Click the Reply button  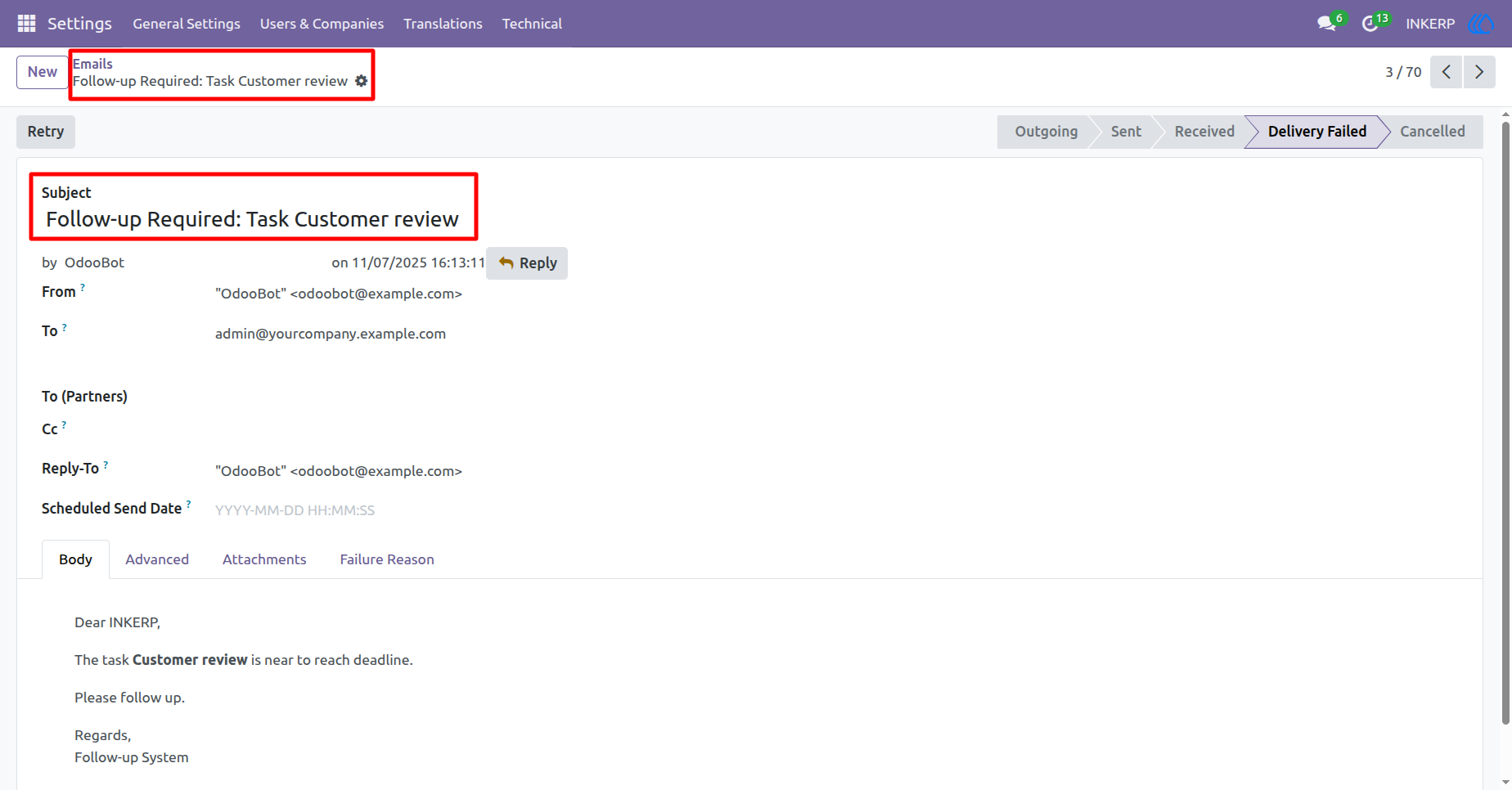click(x=527, y=263)
